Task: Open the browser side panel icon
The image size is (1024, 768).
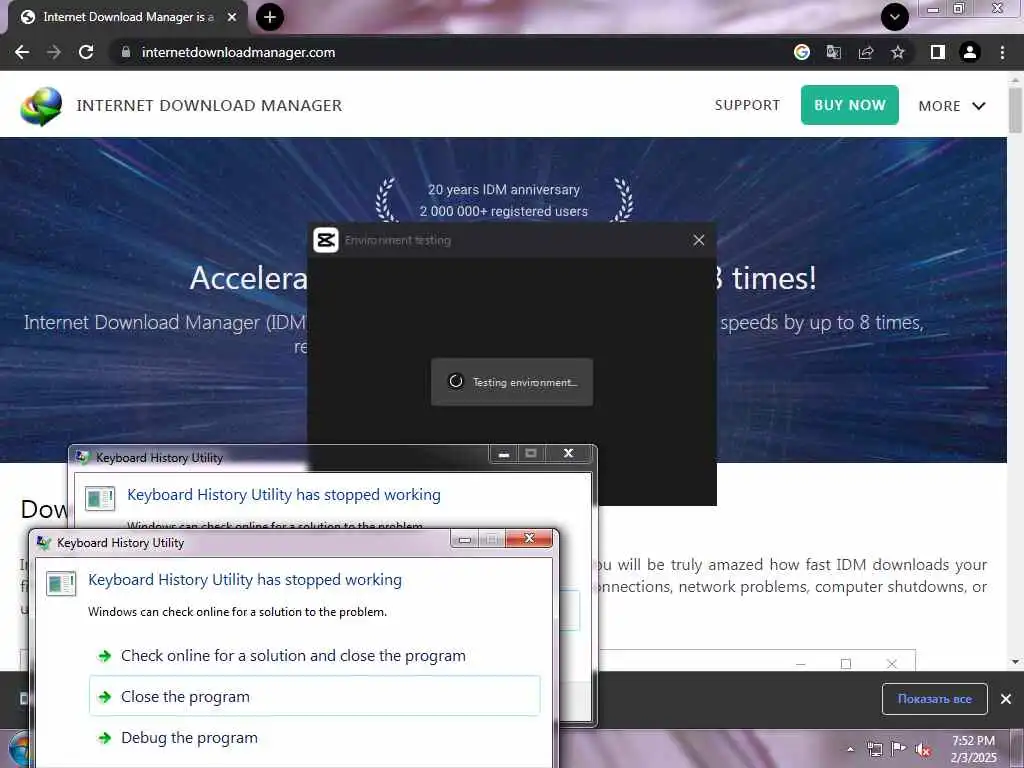Action: [938, 52]
